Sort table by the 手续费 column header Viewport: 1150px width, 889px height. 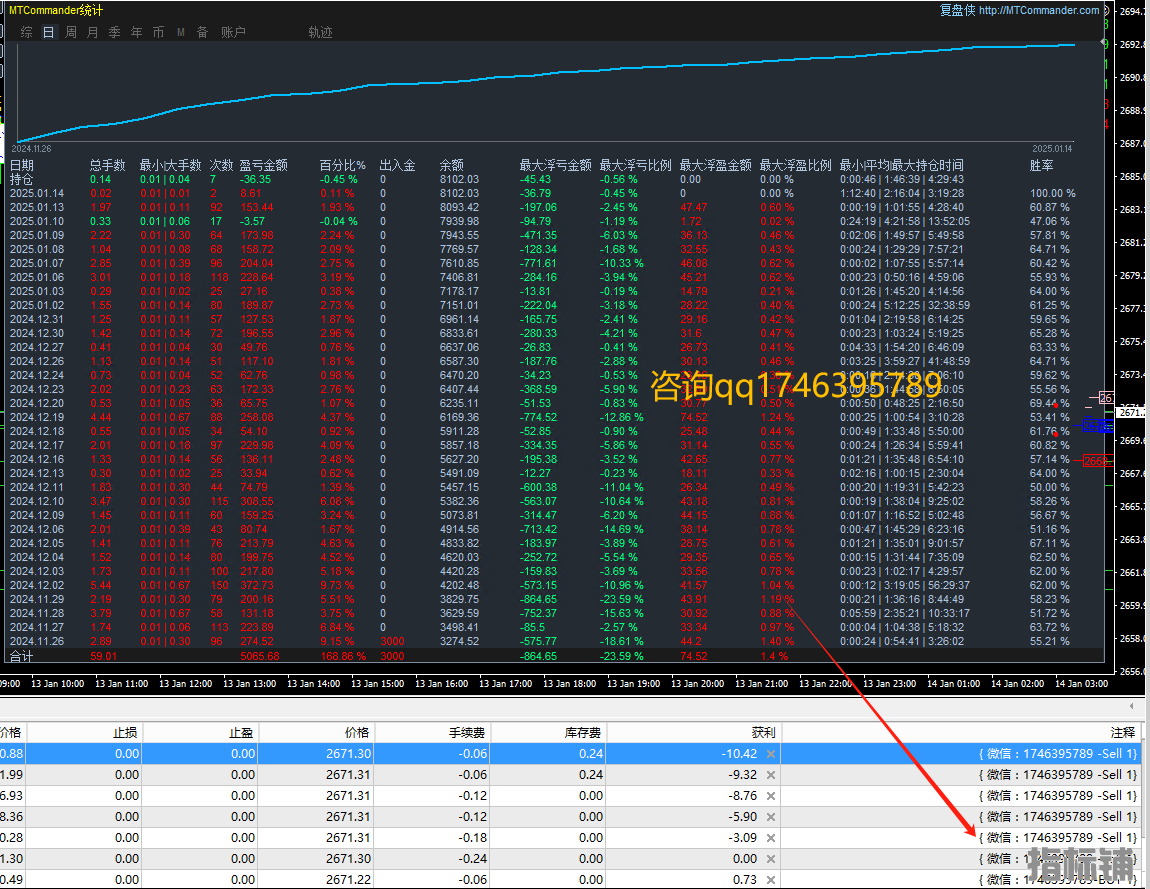[x=467, y=732]
